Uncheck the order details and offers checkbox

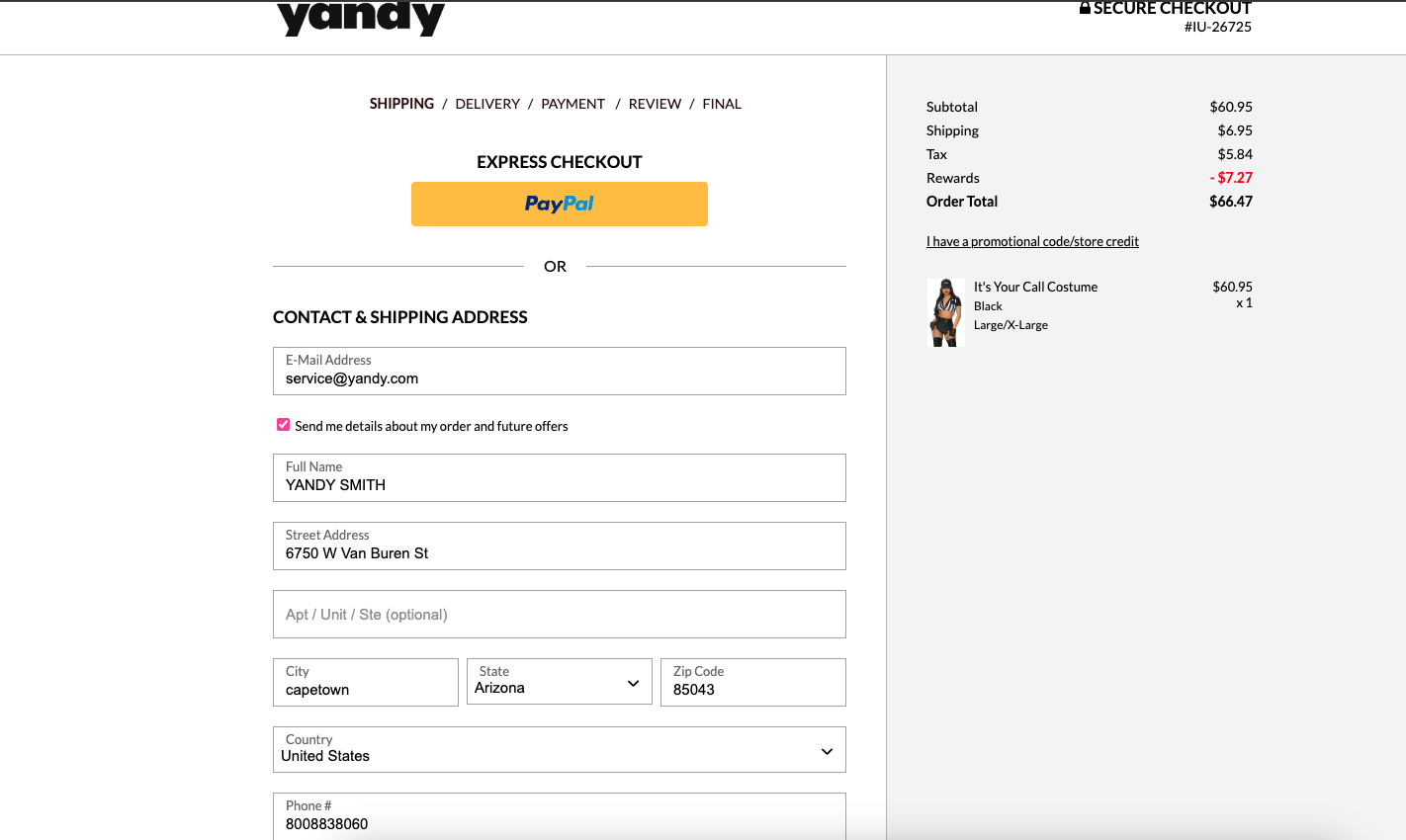[283, 424]
